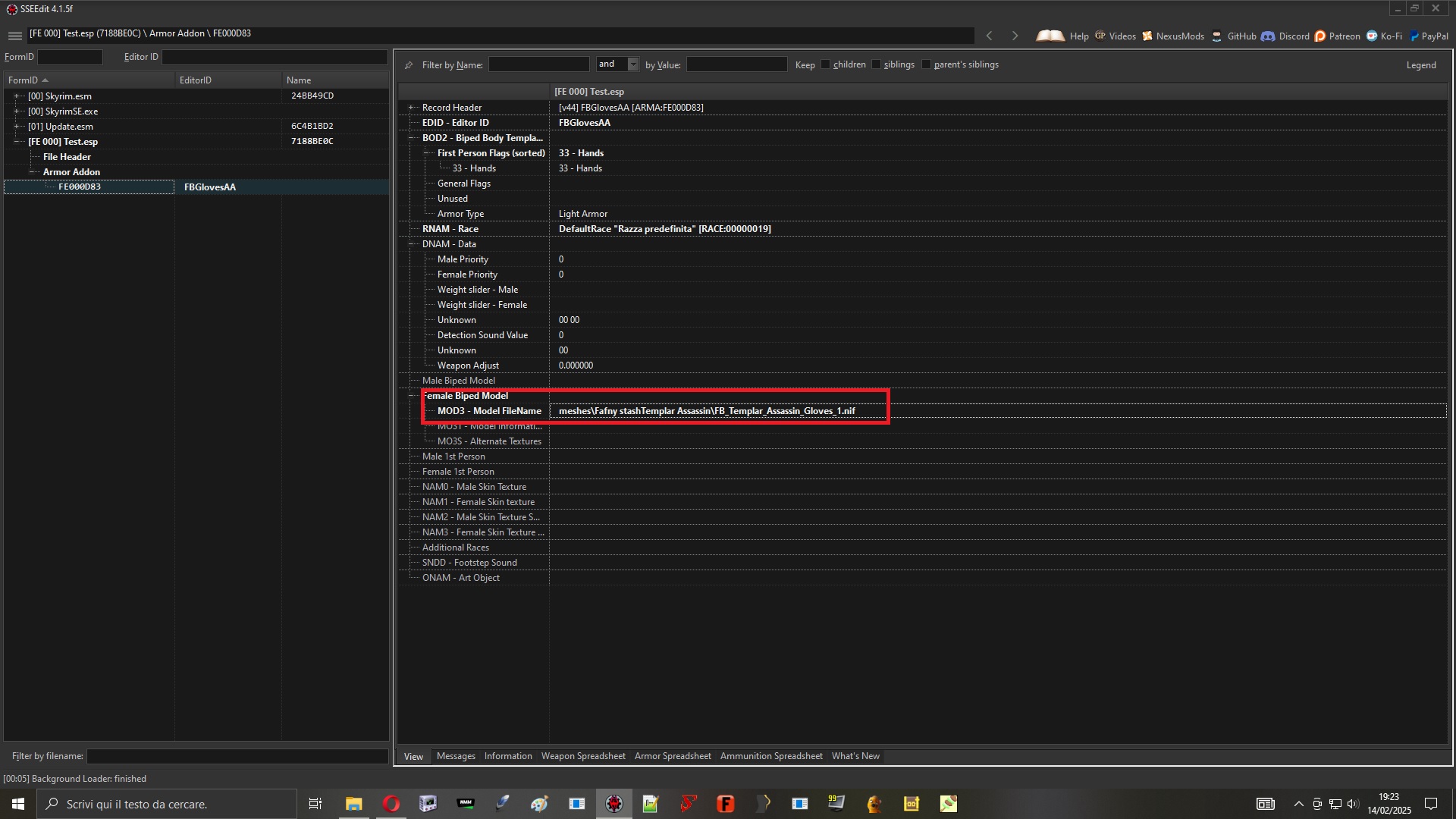
Task: Switch to the Information tab
Action: pos(508,756)
